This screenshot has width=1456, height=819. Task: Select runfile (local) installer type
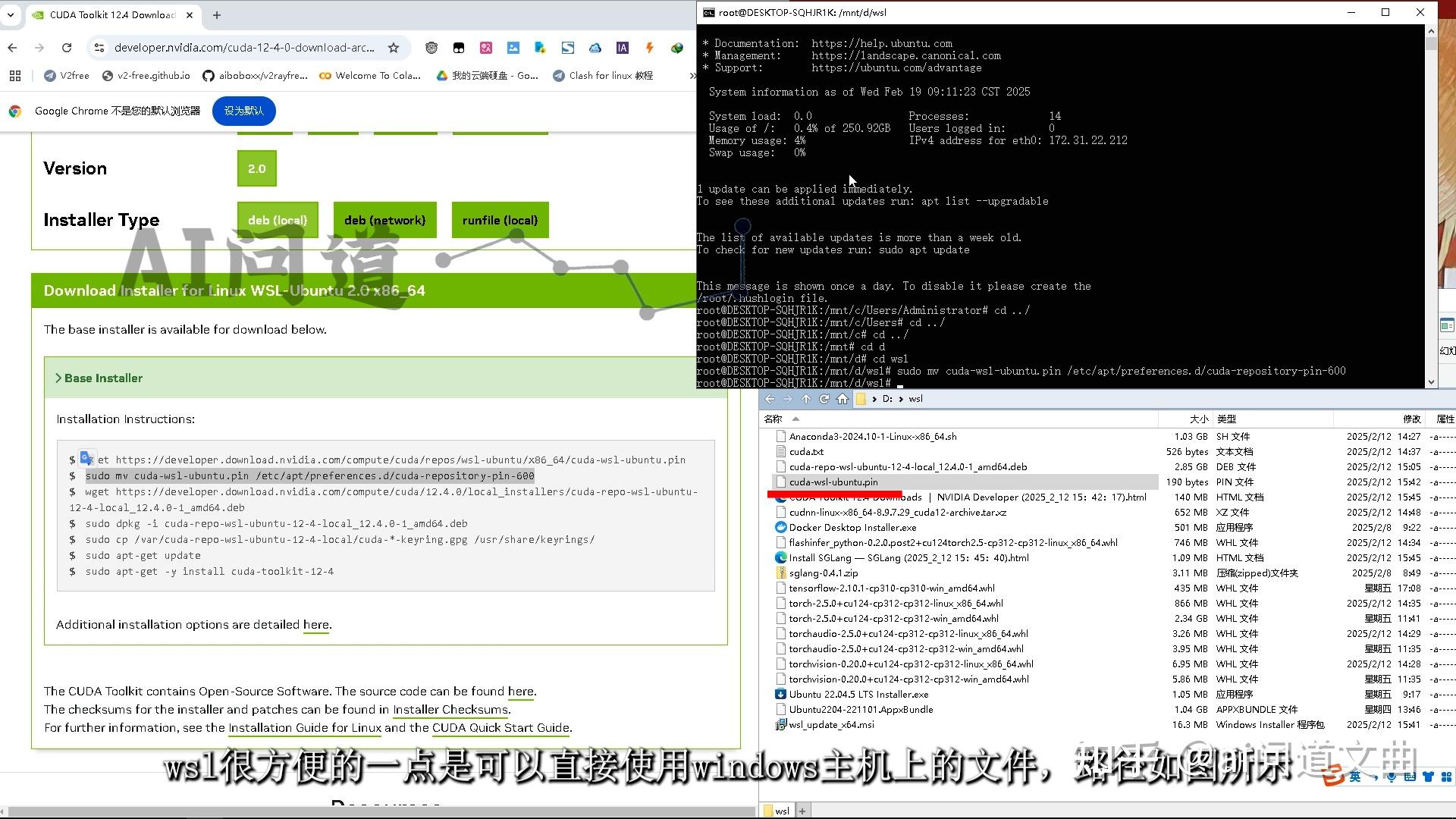(500, 220)
